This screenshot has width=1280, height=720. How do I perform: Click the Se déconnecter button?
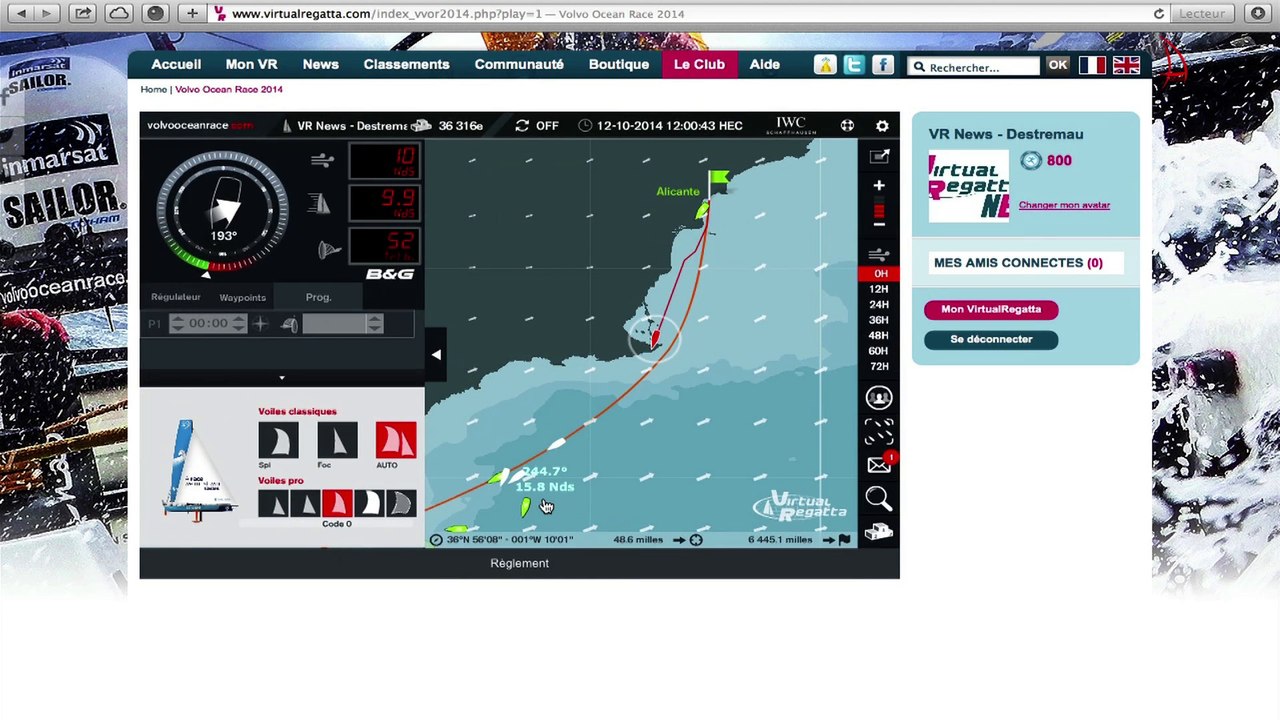[991, 339]
